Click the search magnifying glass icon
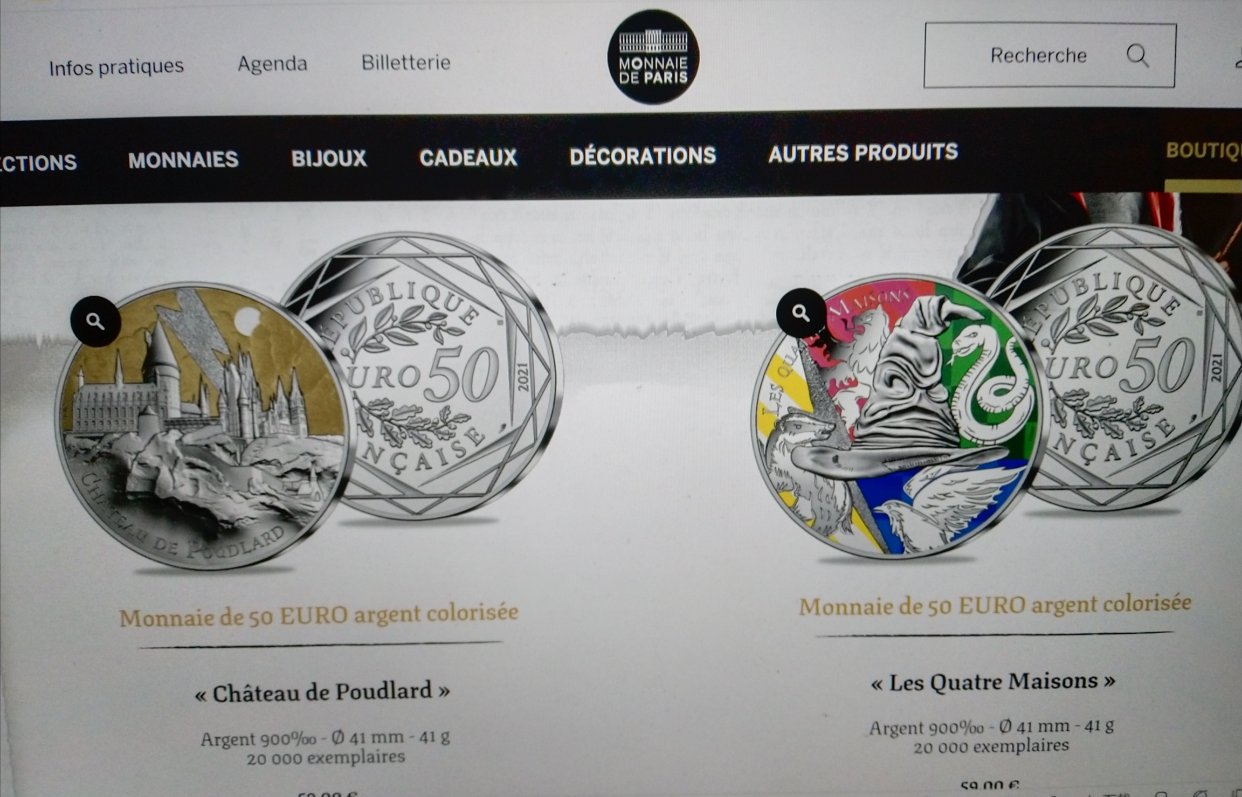Image resolution: width=1242 pixels, height=797 pixels. 1137,56
